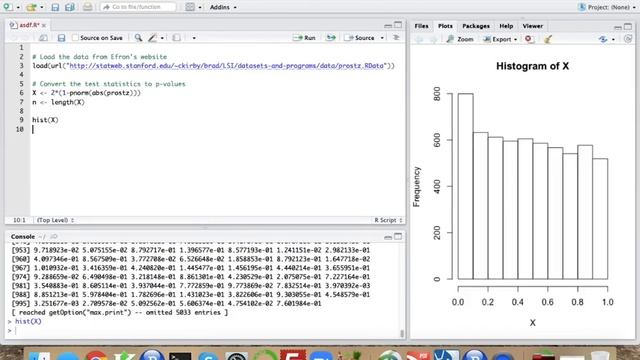Click the Run button
640x360 pixels.
(x=304, y=38)
